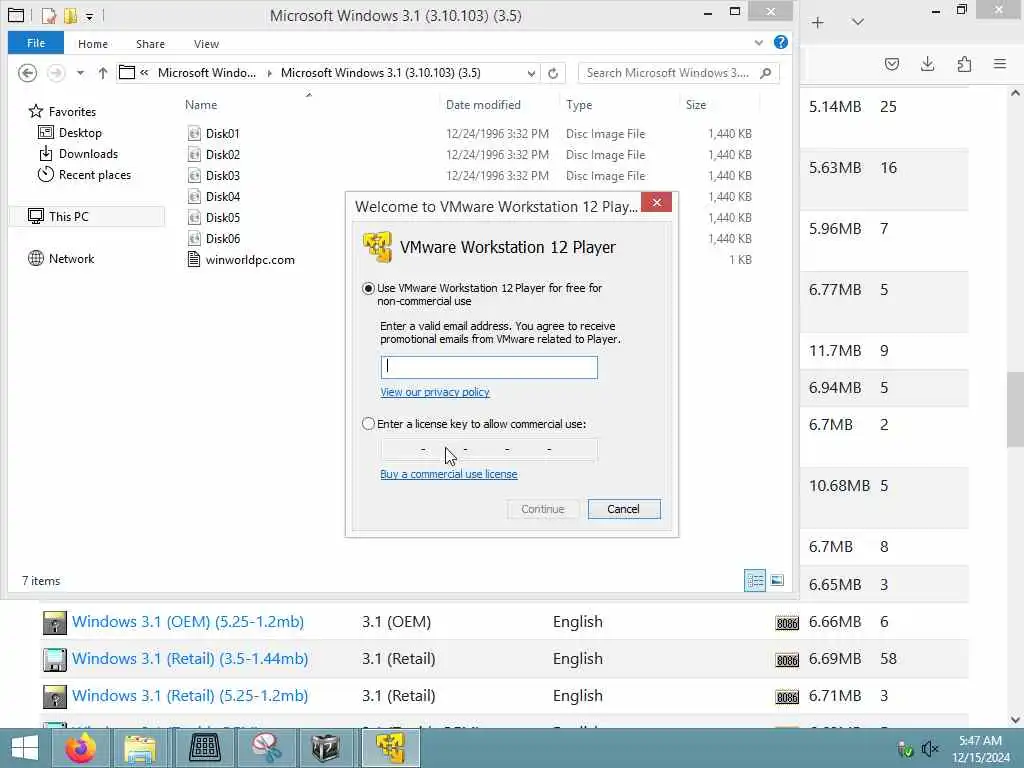Switch to details view icon

(755, 580)
